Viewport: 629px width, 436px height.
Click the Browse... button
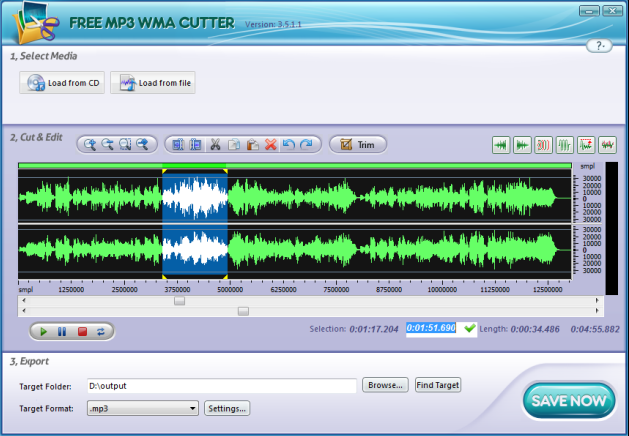click(386, 385)
